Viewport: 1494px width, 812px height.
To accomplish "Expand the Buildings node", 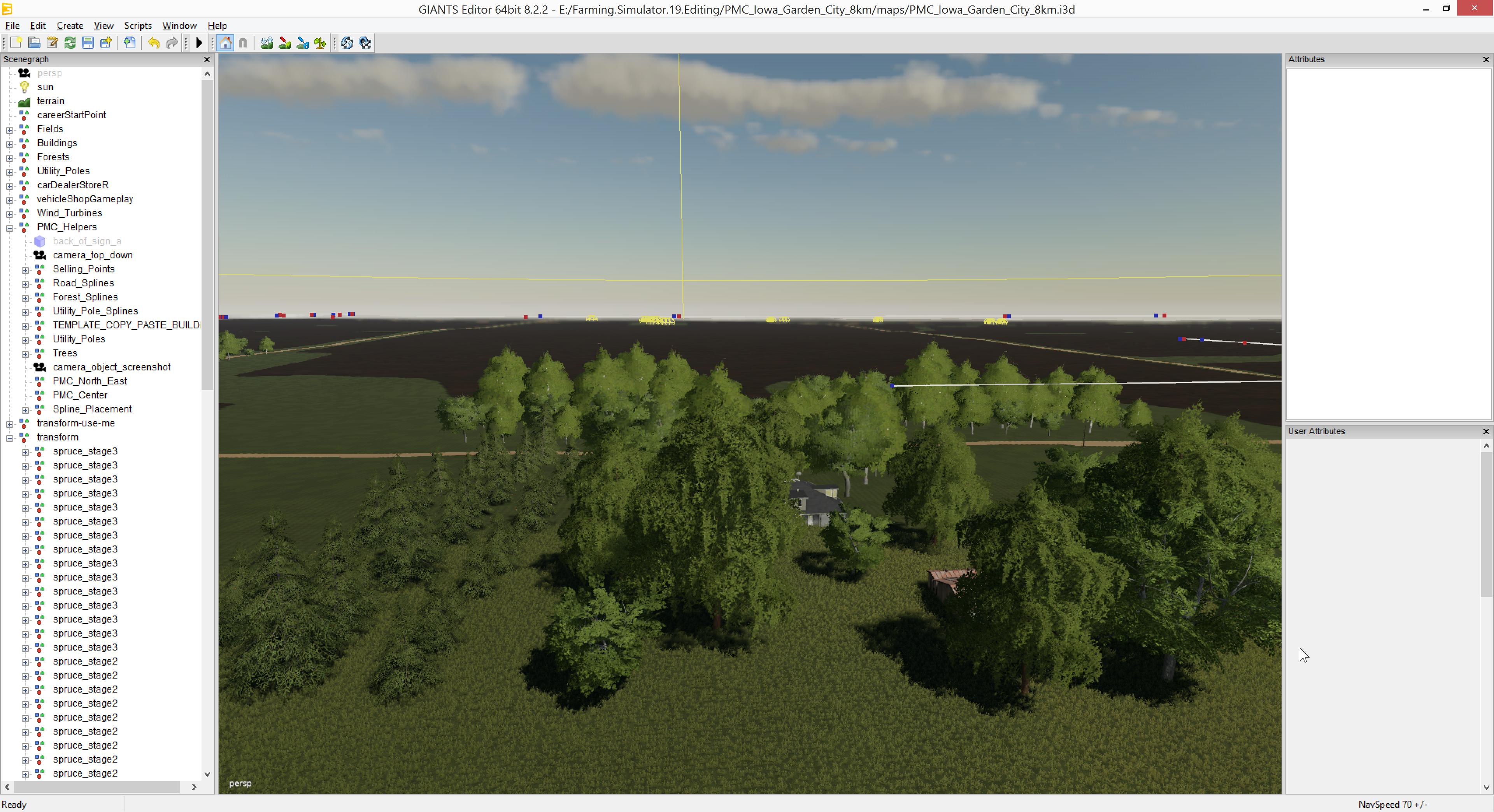I will 10,144.
